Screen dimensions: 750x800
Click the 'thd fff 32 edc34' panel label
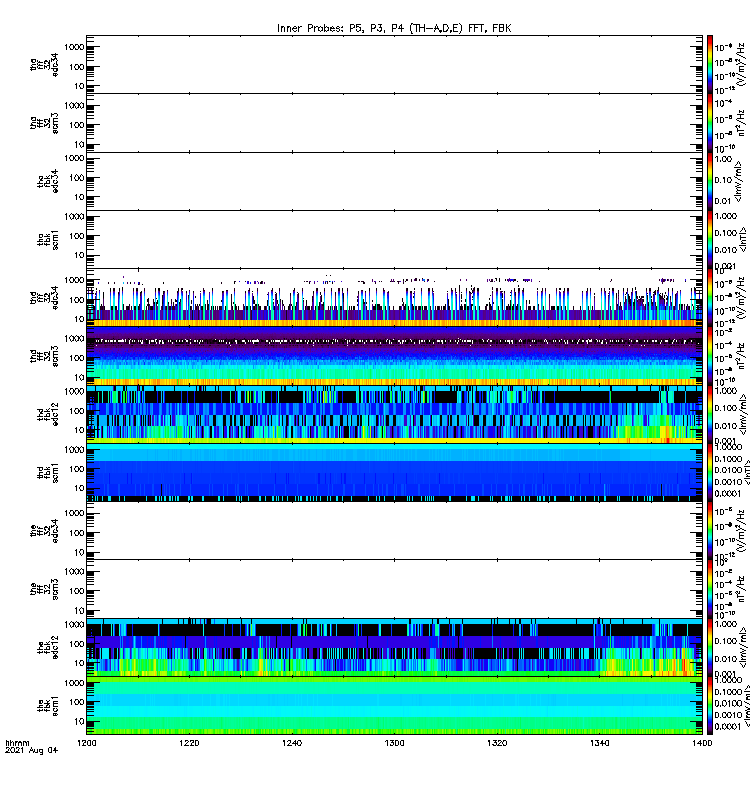tap(44, 298)
